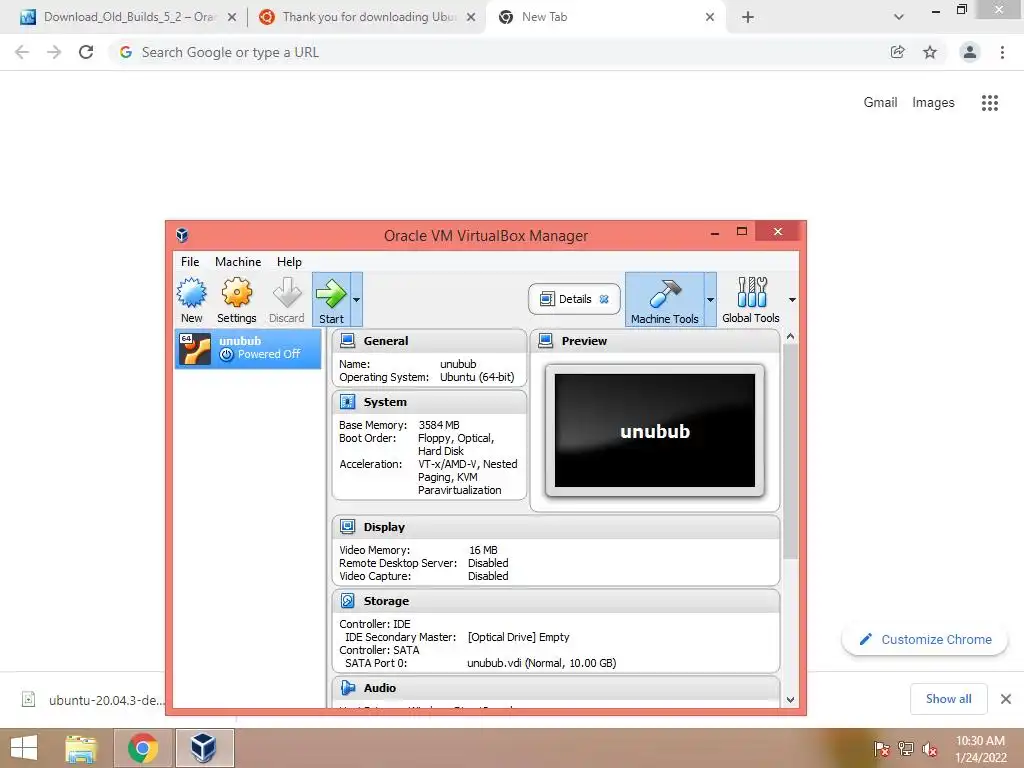Close the Ubuntu download tab

point(471,17)
